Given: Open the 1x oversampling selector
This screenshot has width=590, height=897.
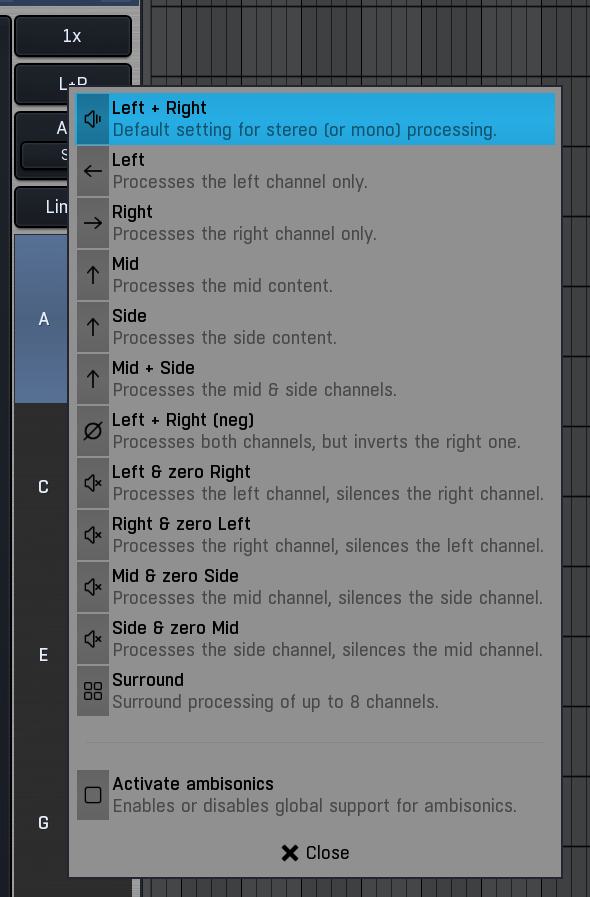Looking at the screenshot, I should tap(73, 36).
